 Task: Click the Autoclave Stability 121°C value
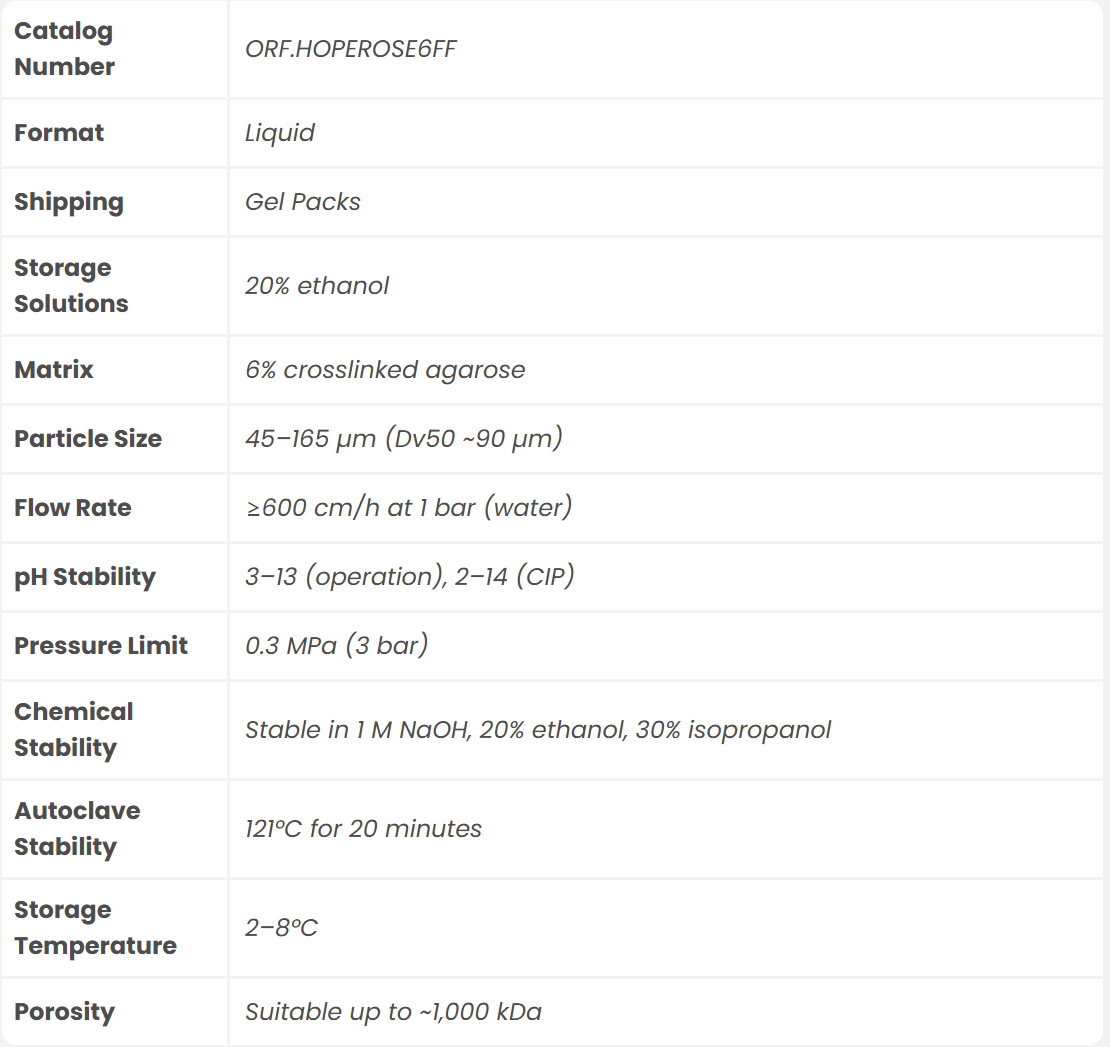pos(363,829)
